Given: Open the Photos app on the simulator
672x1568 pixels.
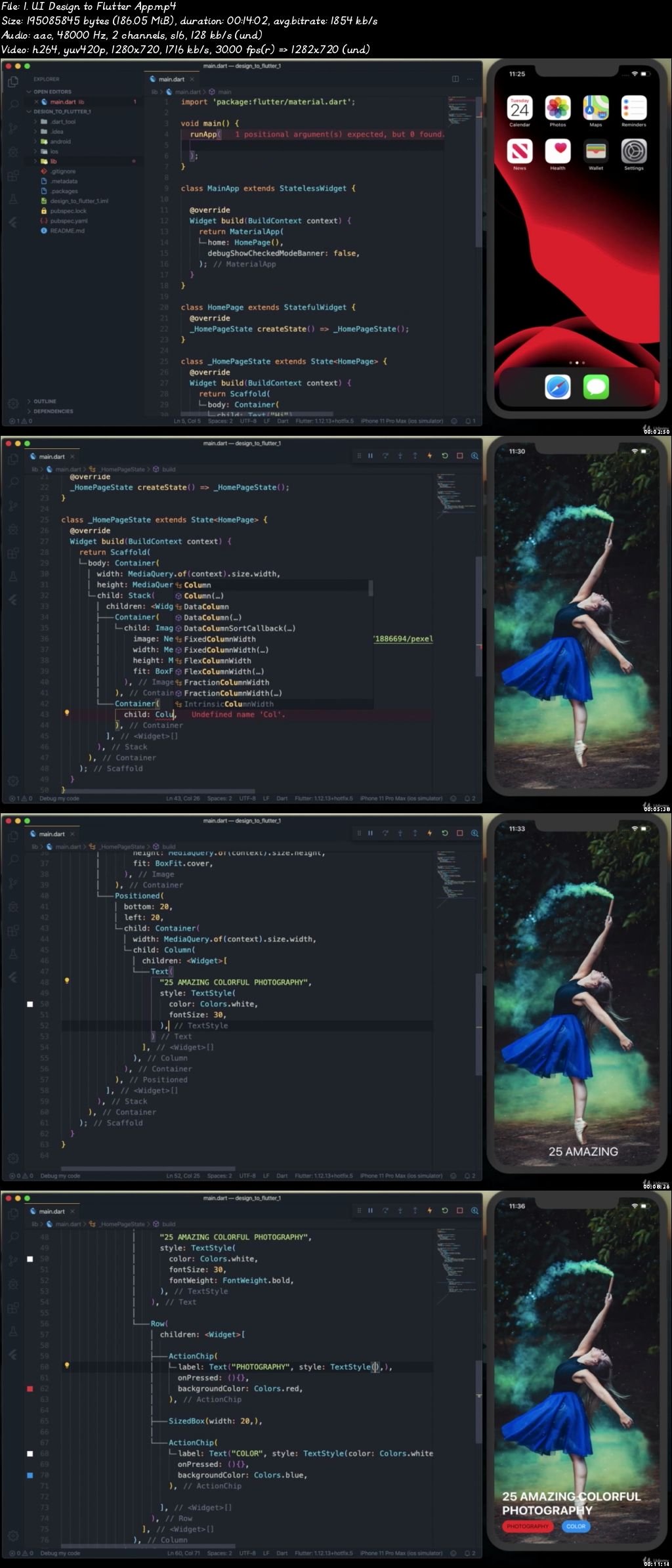Looking at the screenshot, I should [x=557, y=108].
